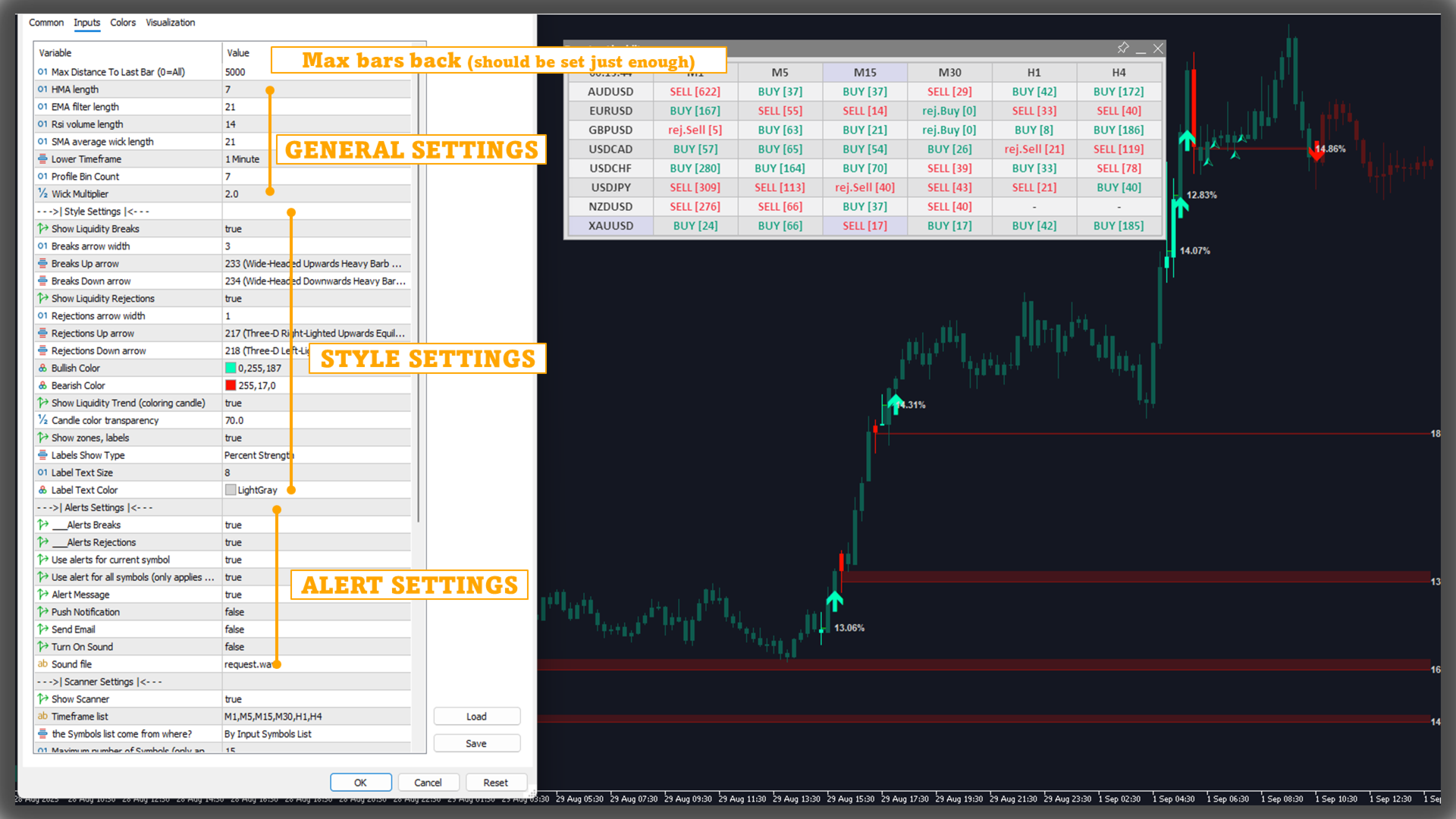The image size is (1456, 819).
Task: Click the Bullish Color parameter icon
Action: (42, 368)
